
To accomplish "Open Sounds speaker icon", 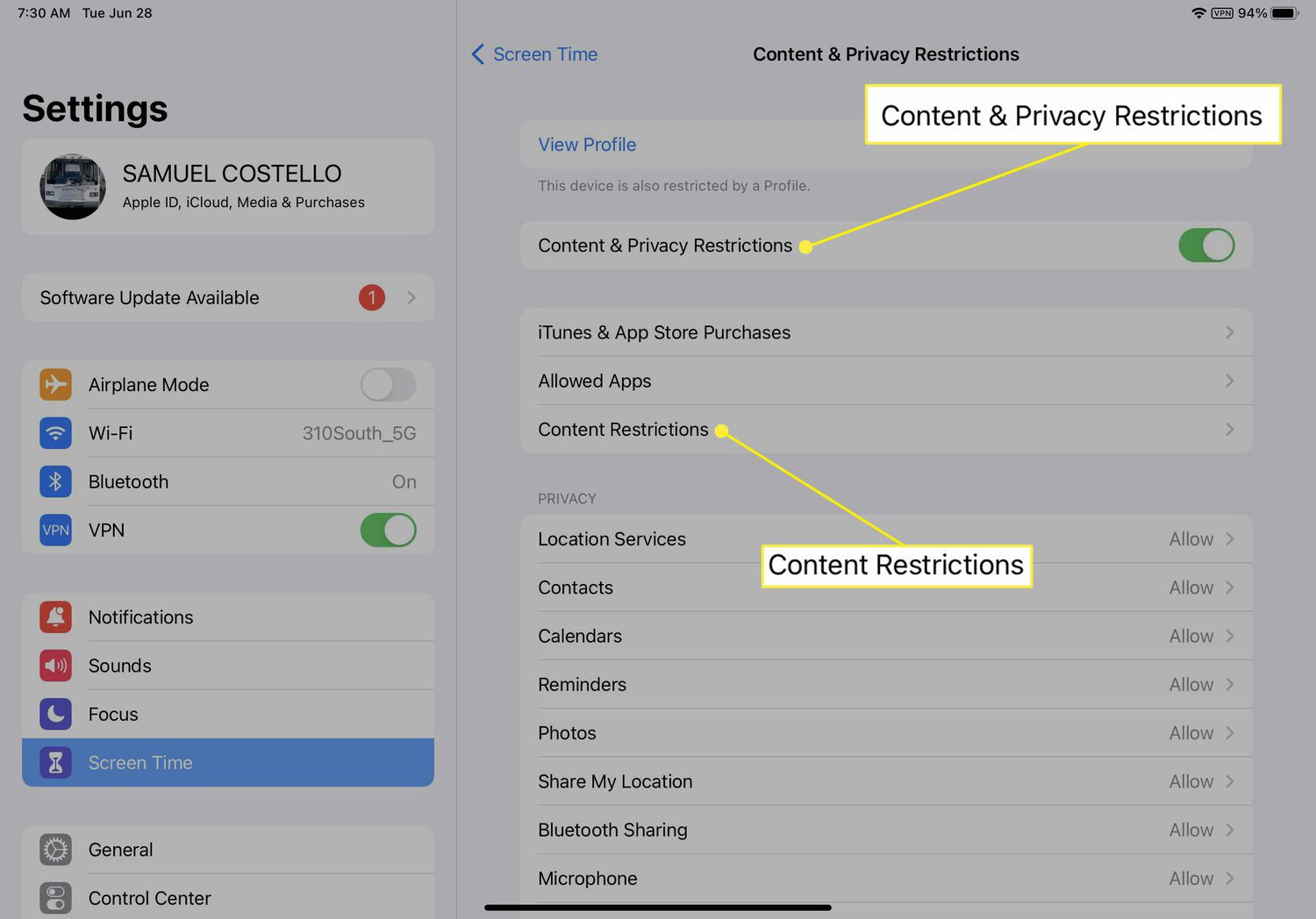I will pyautogui.click(x=55, y=666).
